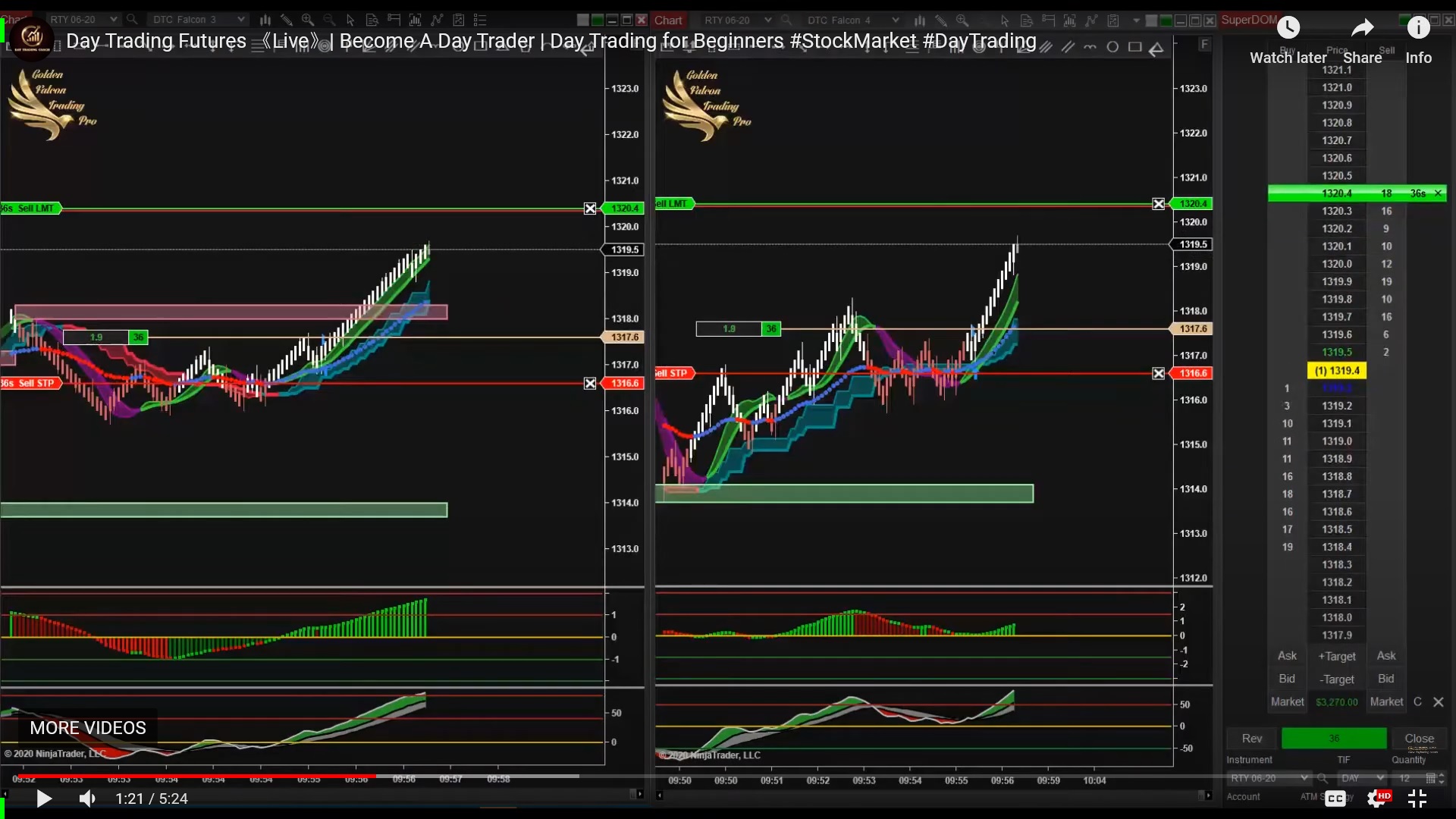
Task: Cancel Sell LMT order in left chart
Action: [590, 209]
